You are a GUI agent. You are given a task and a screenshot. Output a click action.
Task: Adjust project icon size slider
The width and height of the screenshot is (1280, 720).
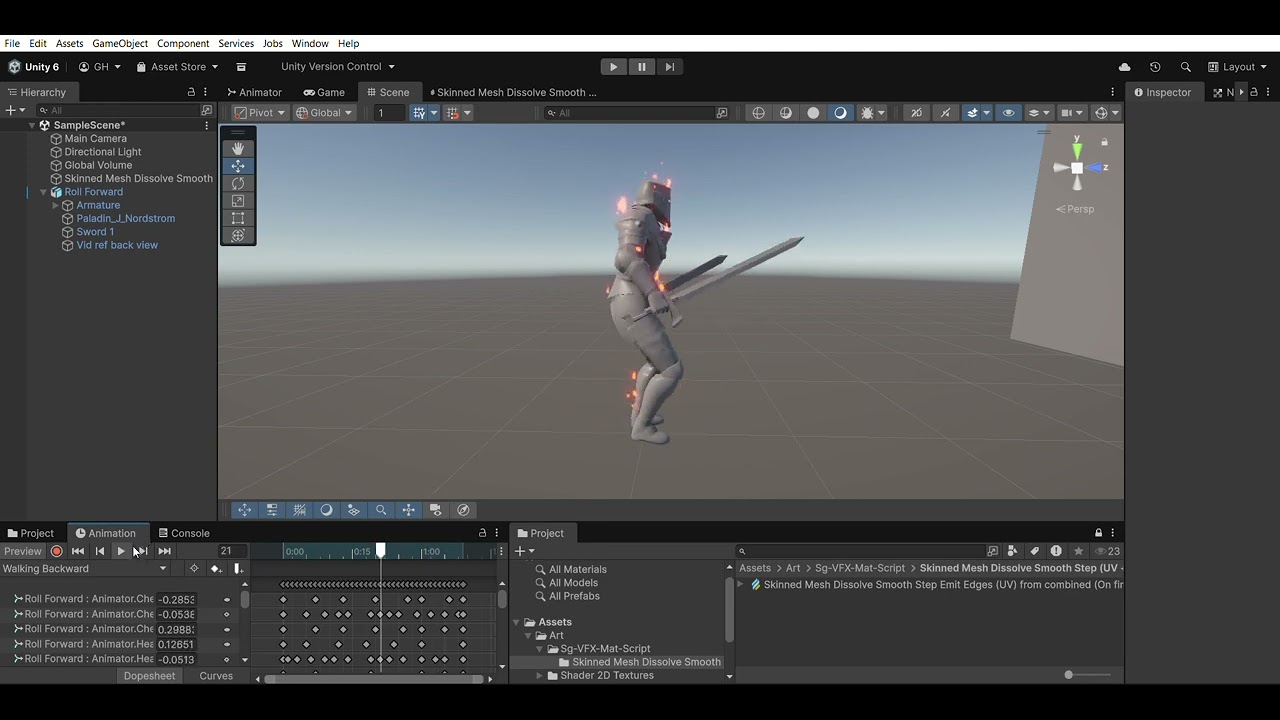point(1087,675)
